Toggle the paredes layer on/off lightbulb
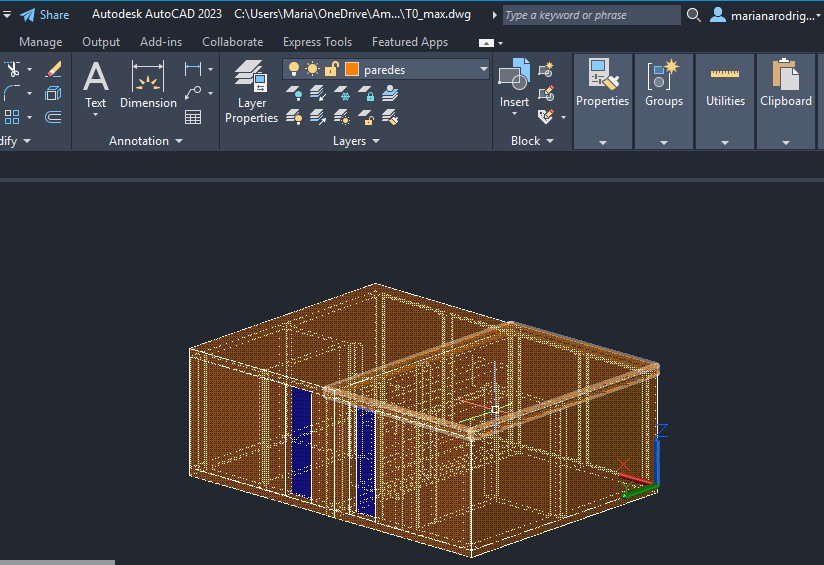This screenshot has height=565, width=824. (294, 69)
